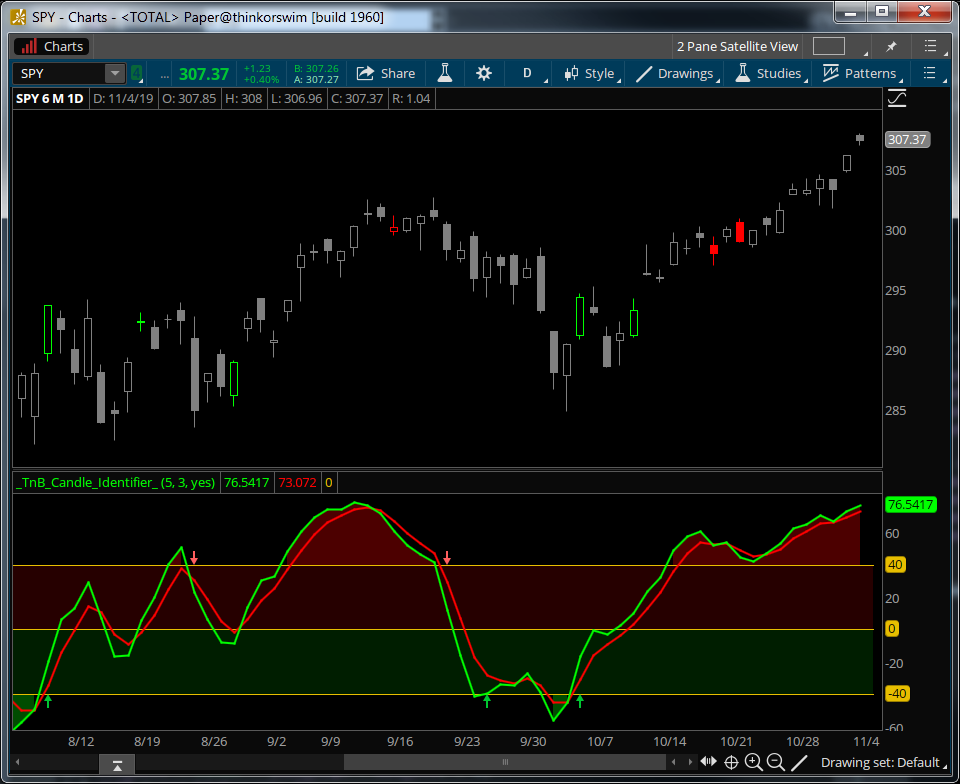Pin the window with the pushpin icon

891,47
